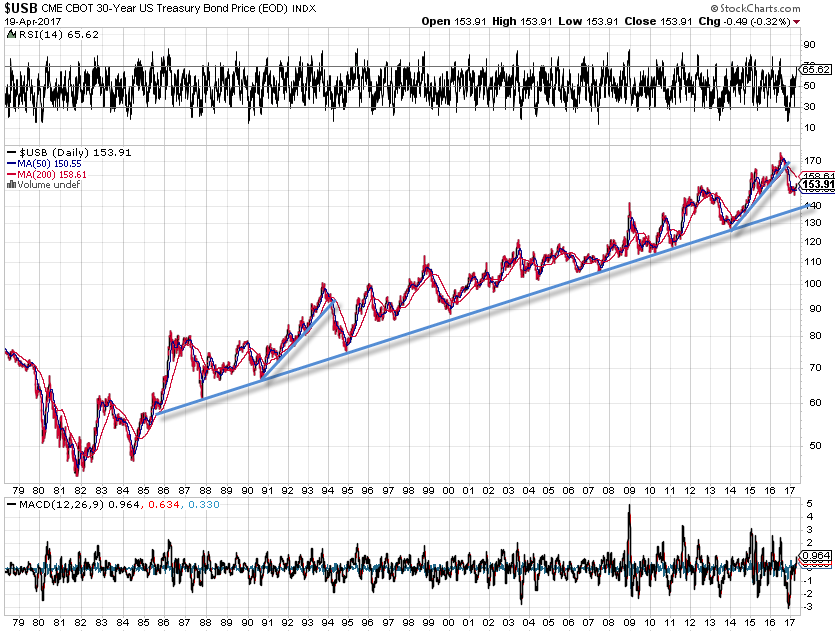Click the 100 price axis label
The image size is (835, 632).
click(813, 284)
